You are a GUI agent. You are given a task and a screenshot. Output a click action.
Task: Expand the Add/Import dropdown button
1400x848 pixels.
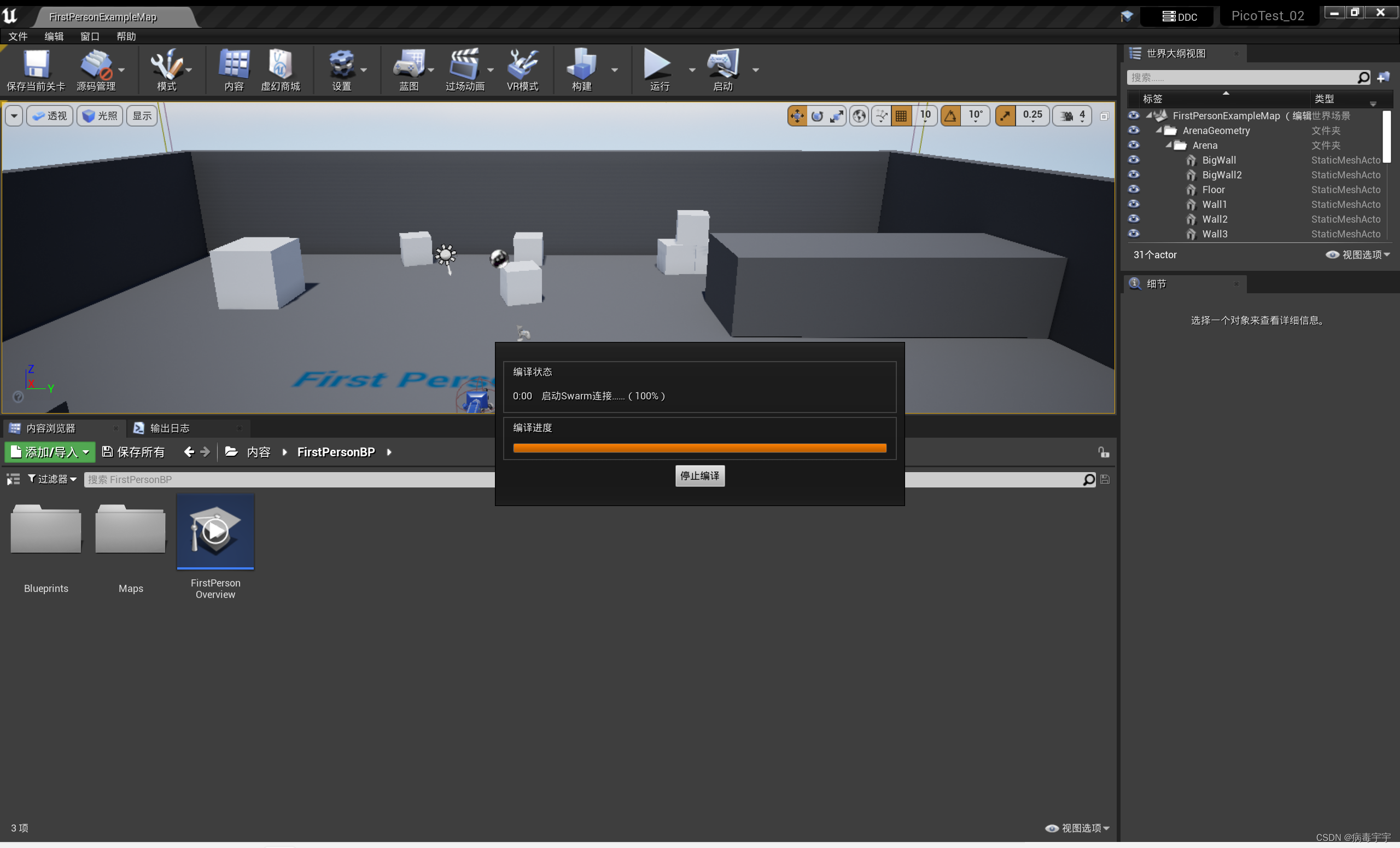click(x=50, y=452)
